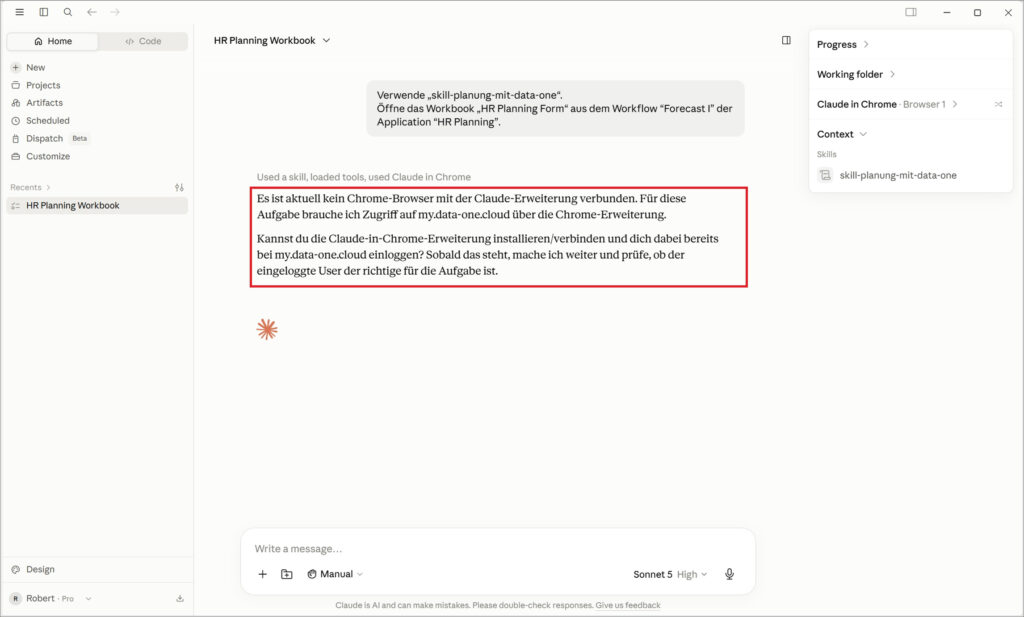Screen dimensions: 1024x617
Task: Click the download icon next to the account
Action: pyautogui.click(x=180, y=598)
